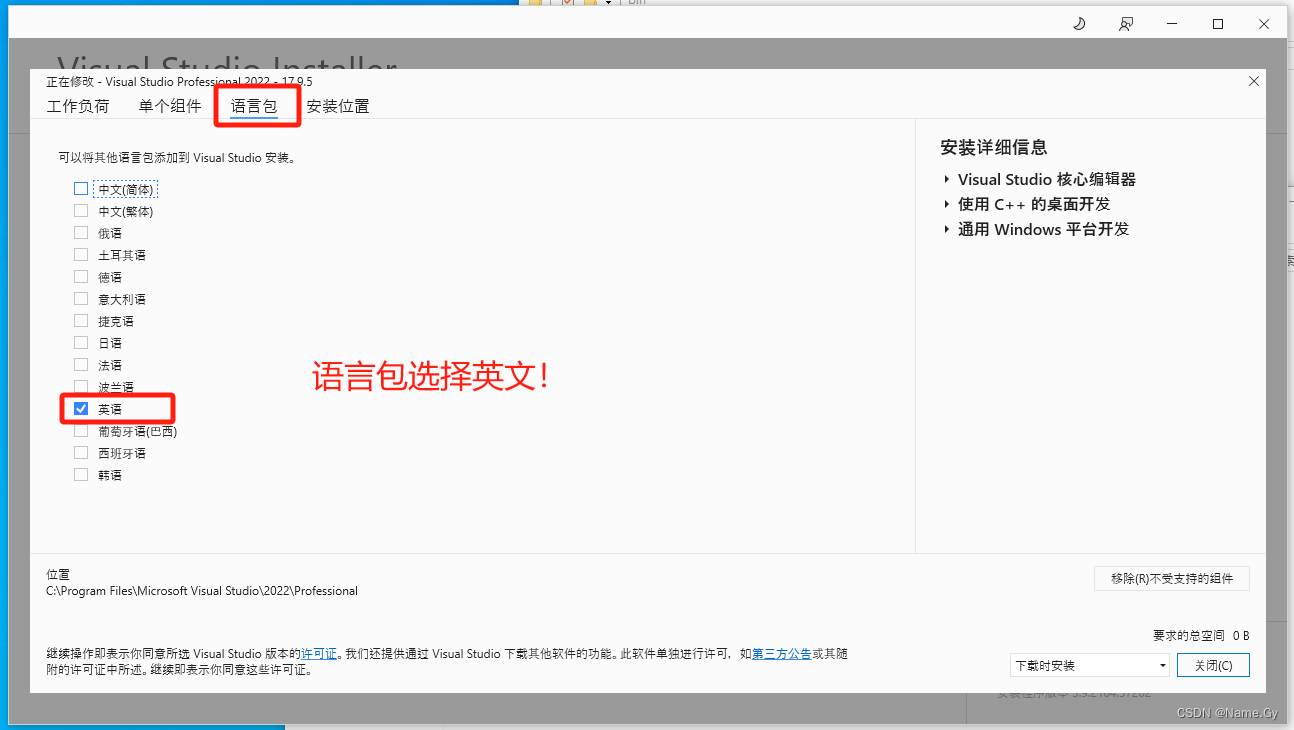Check the 中文(繁体) language pack
The image size is (1294, 730).
click(80, 210)
